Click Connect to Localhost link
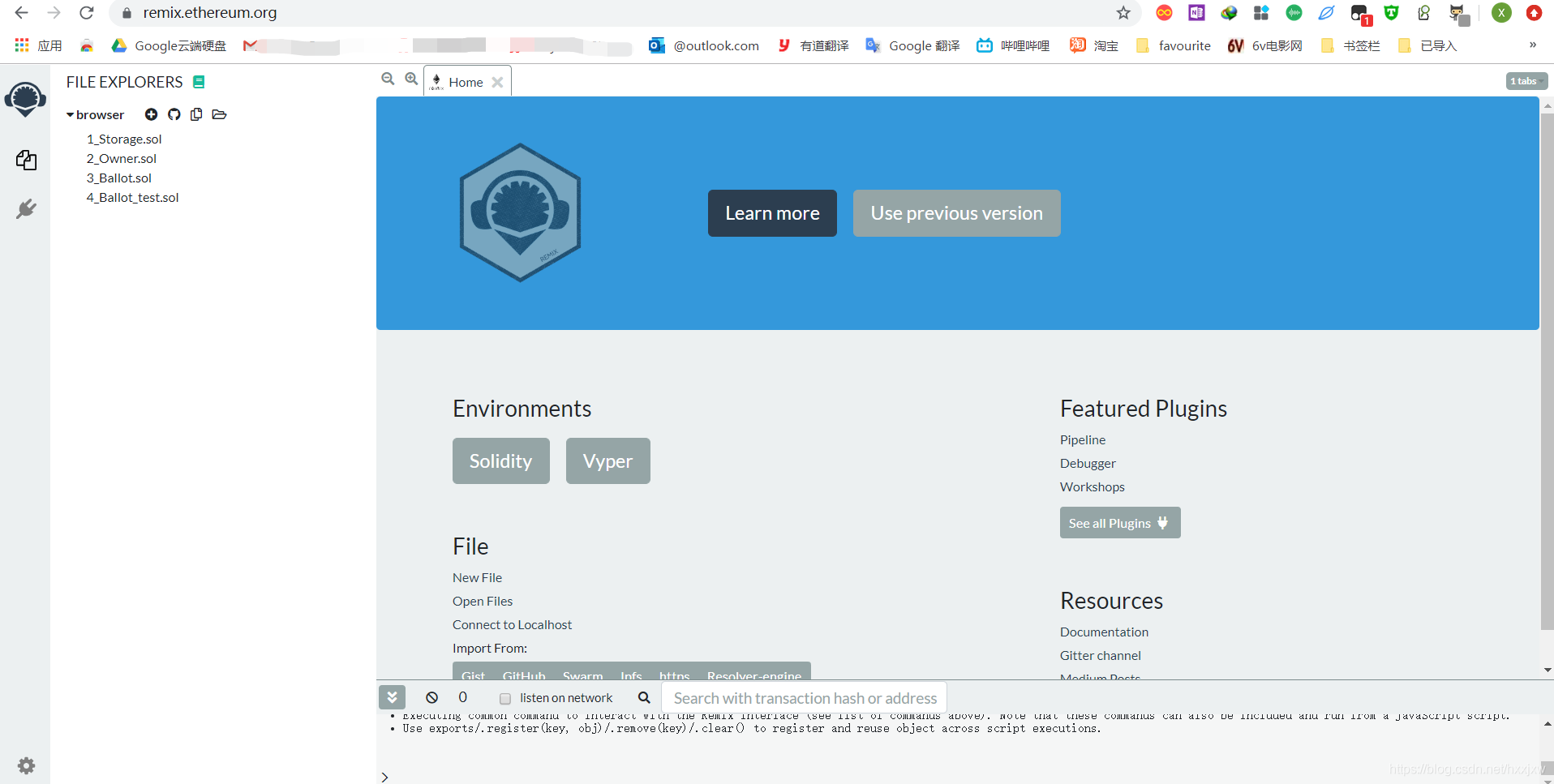This screenshot has width=1554, height=784. [513, 624]
